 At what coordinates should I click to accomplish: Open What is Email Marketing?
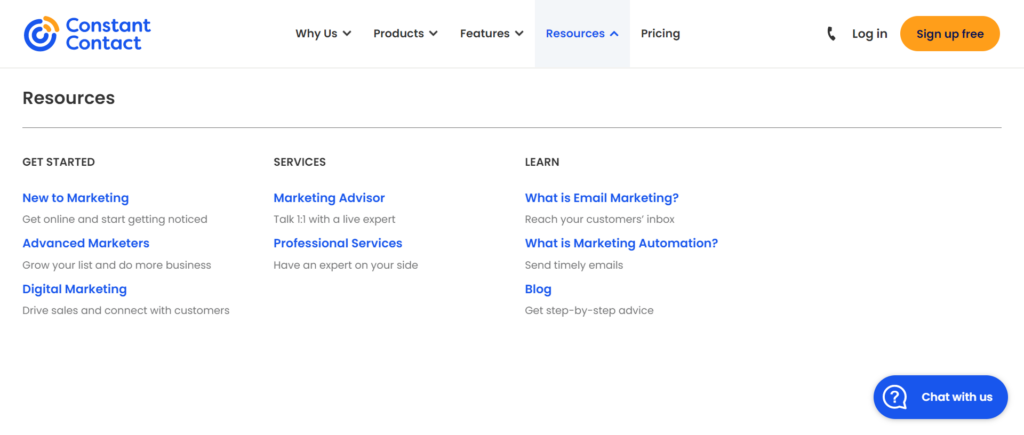pos(601,198)
